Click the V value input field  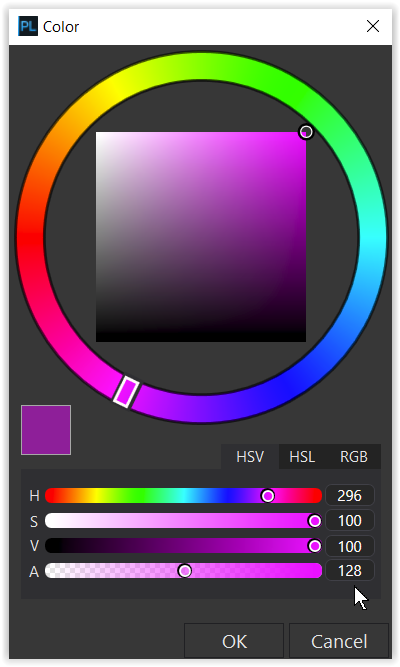pos(350,546)
